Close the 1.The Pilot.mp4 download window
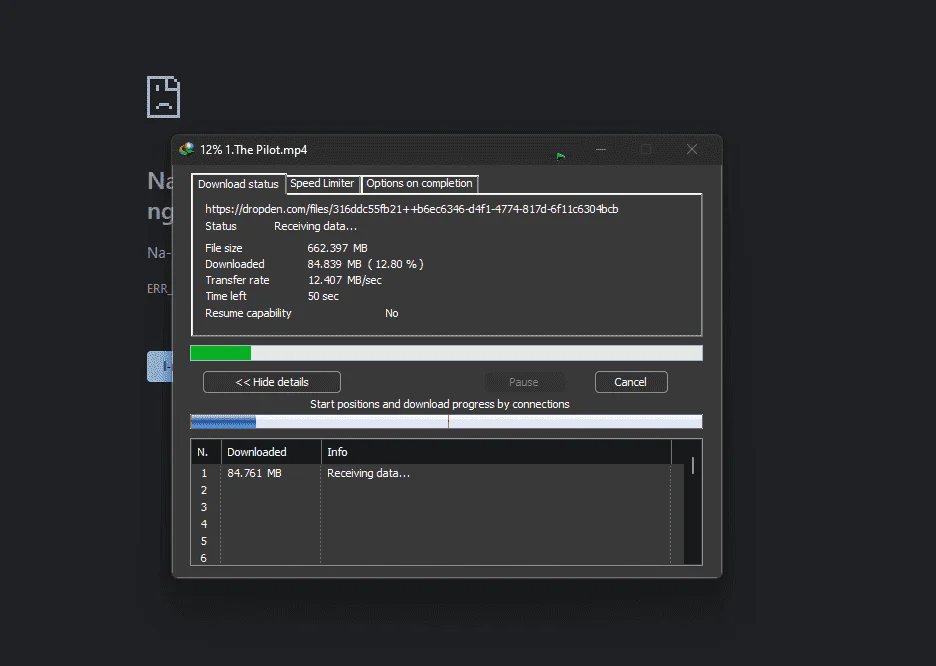Viewport: 936px width, 666px height. click(x=692, y=149)
